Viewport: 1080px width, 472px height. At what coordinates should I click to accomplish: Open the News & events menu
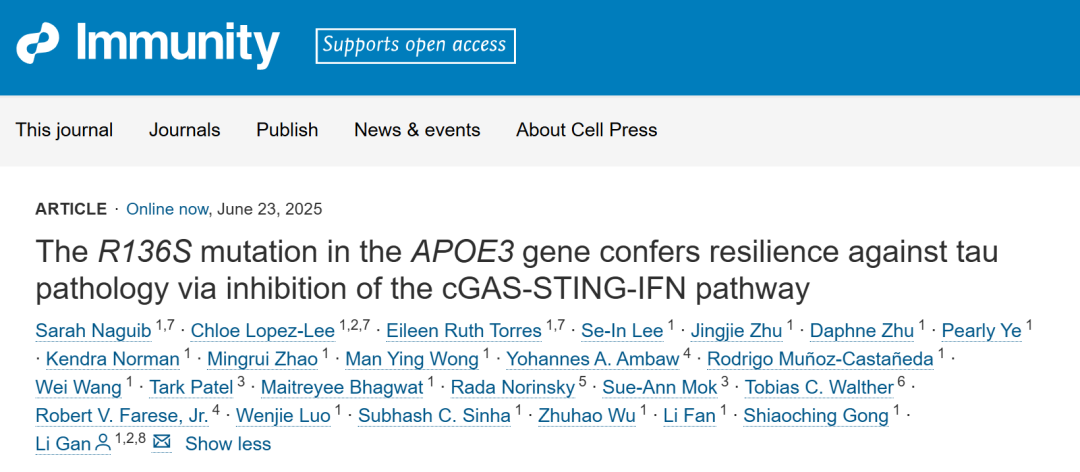tap(417, 130)
